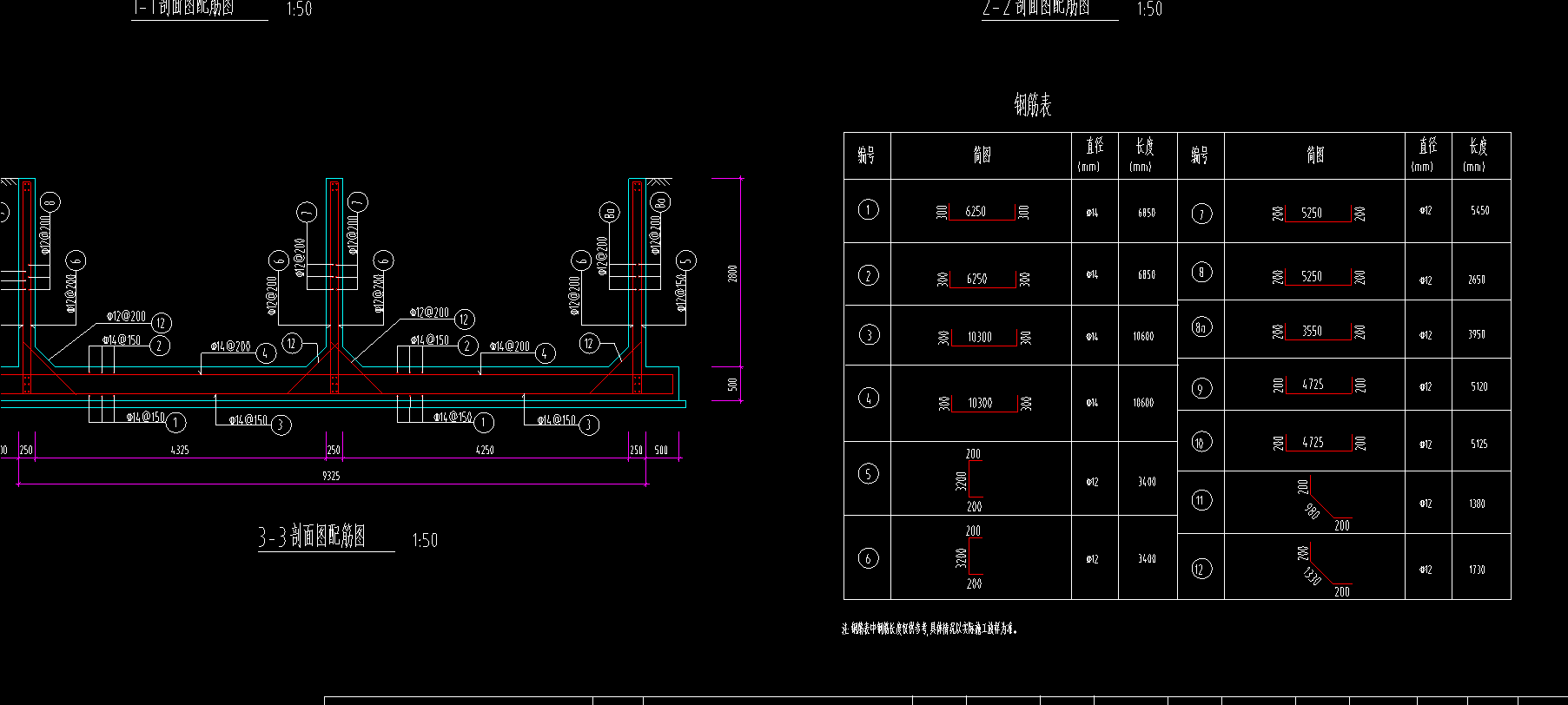
Task: Click the 10300 dimension in table row 4
Action: click(x=980, y=403)
